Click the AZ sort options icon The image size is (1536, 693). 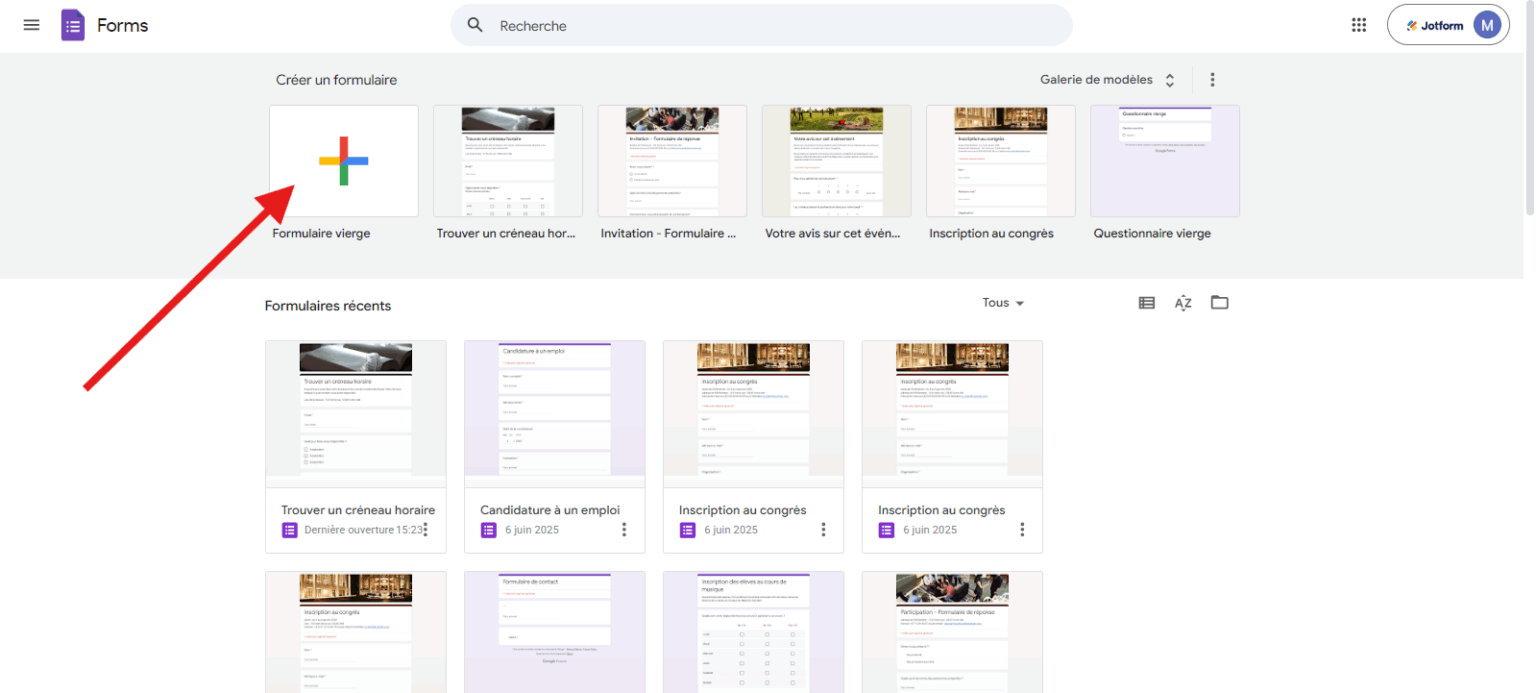(x=1183, y=303)
